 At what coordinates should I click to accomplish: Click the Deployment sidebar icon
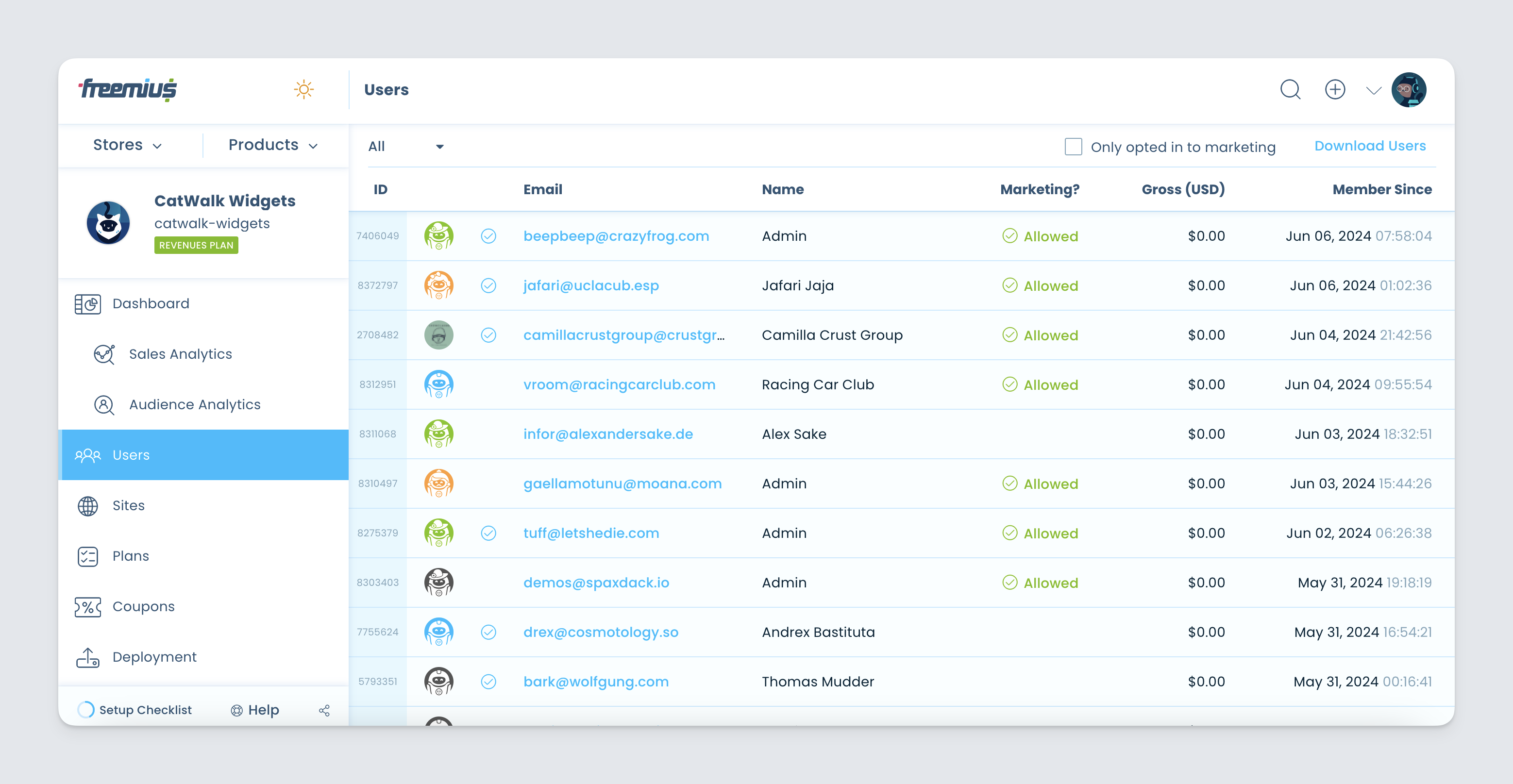(x=87, y=657)
